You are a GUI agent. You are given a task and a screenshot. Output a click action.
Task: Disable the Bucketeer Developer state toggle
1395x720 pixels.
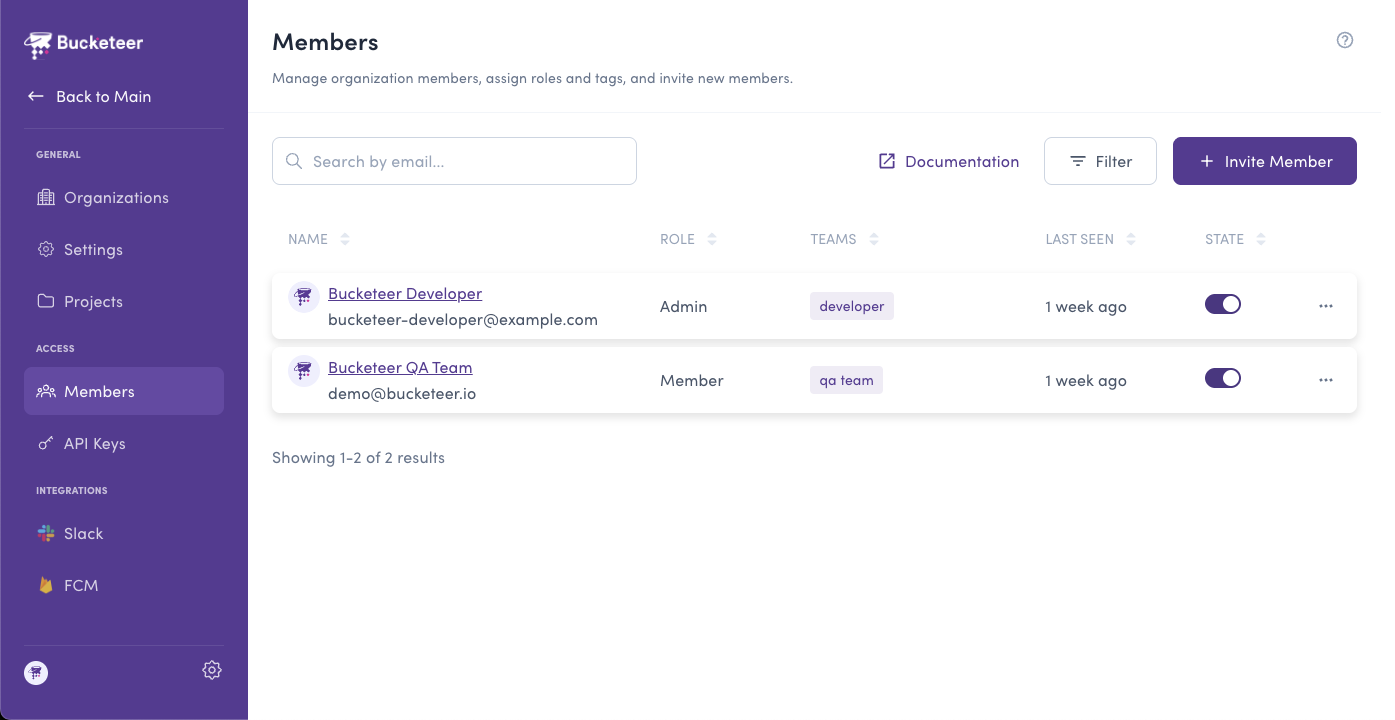pyautogui.click(x=1222, y=304)
